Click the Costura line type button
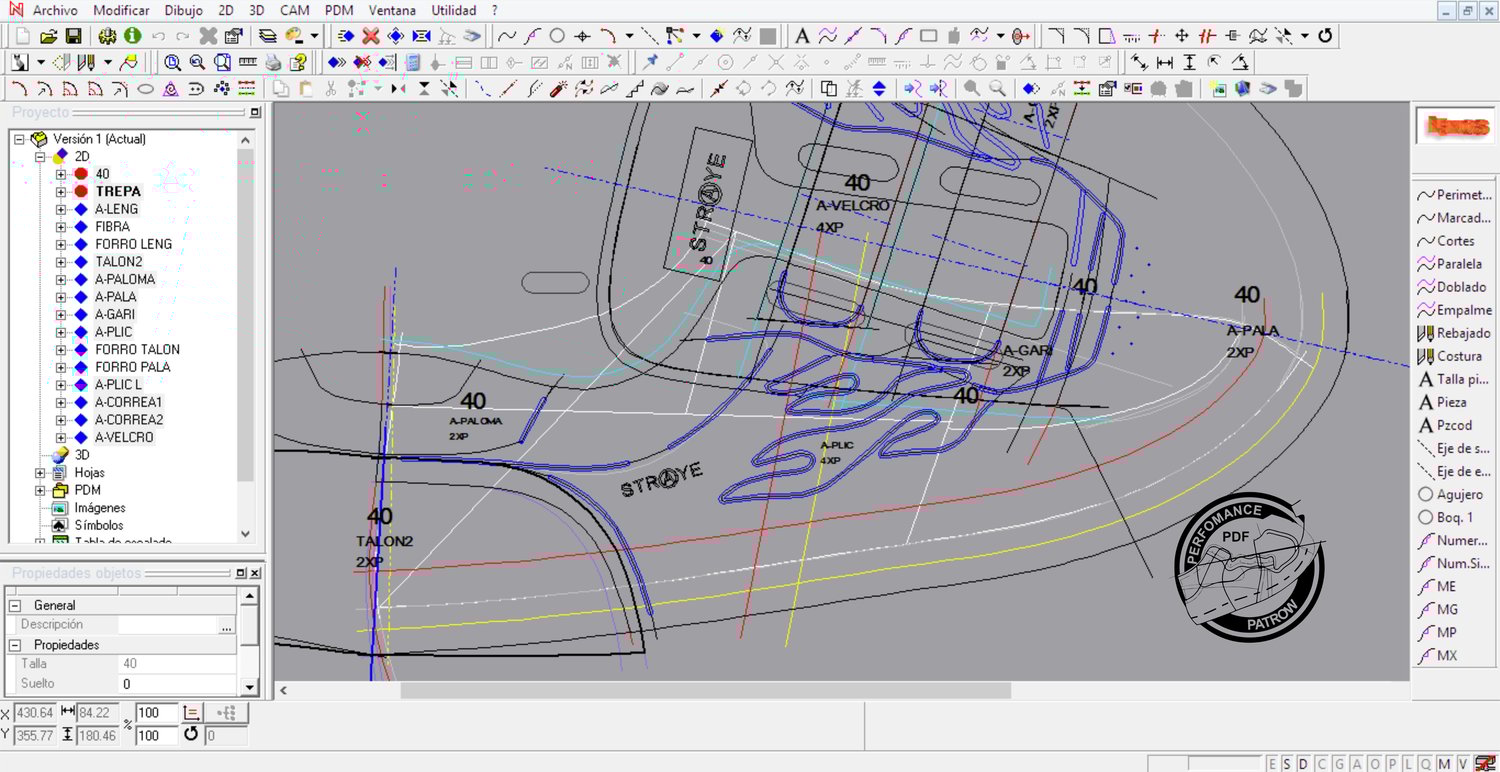 click(1453, 356)
